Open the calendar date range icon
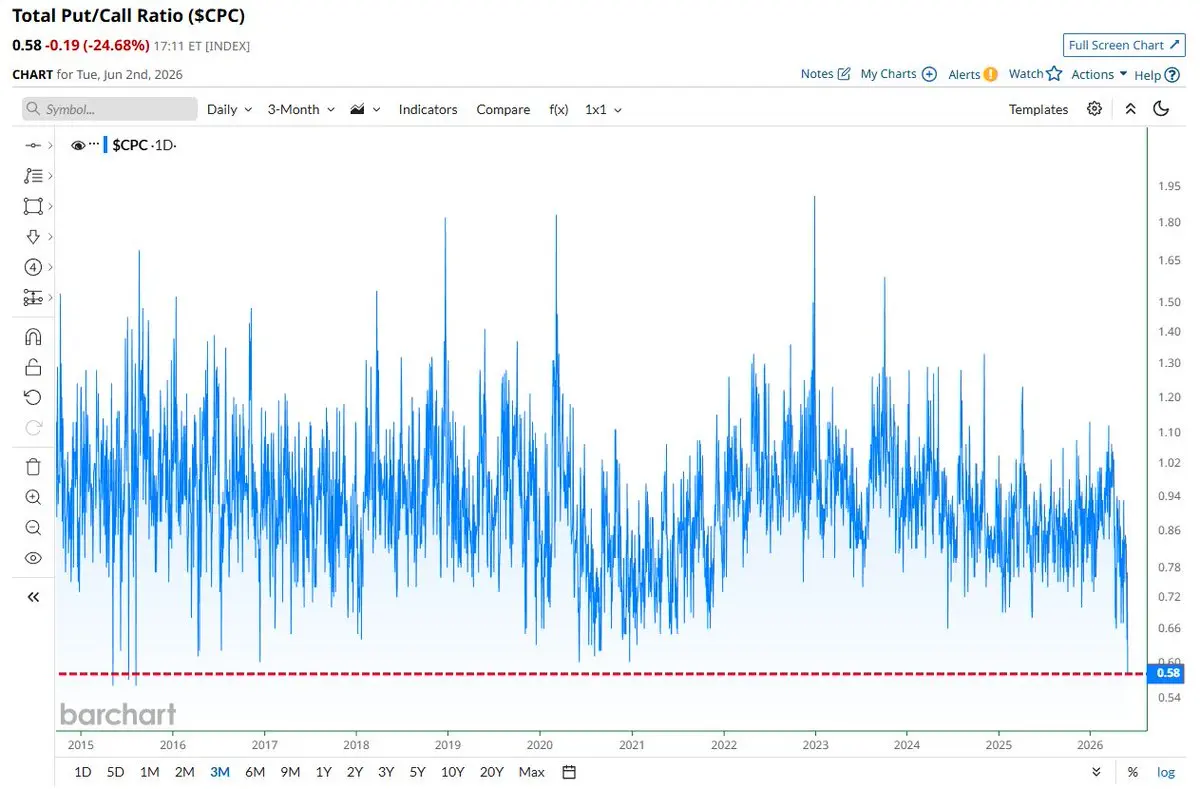1200x789 pixels. click(x=569, y=772)
